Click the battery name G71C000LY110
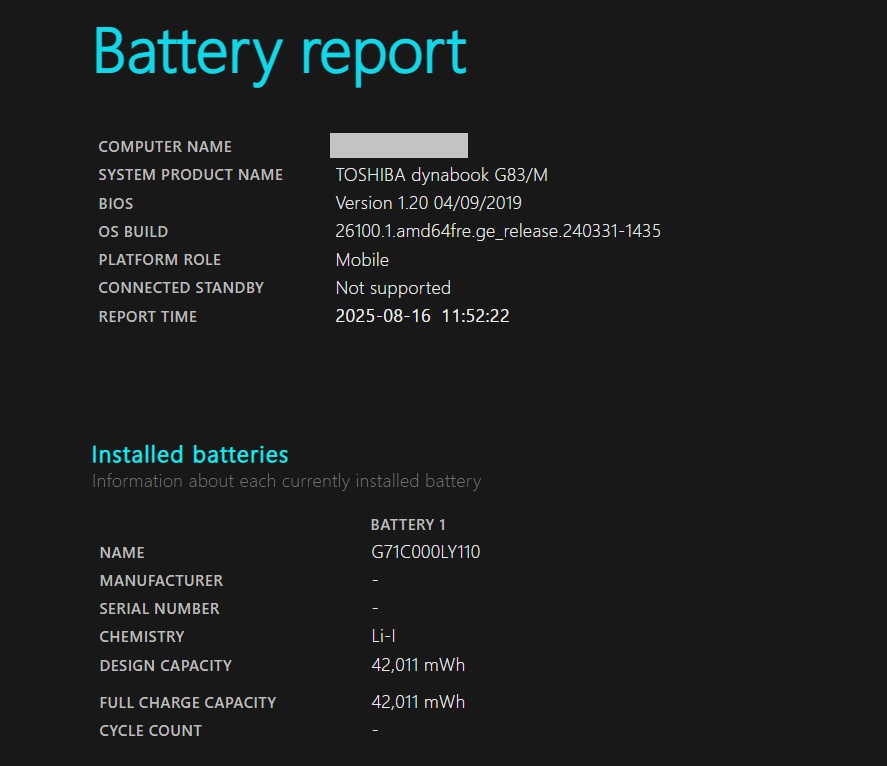Screen dimensions: 887x766 click(425, 552)
